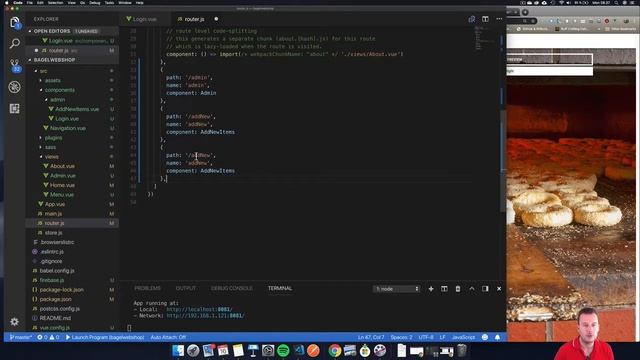
Task: Click the Open Changes icon in the editor toolbar
Action: coord(471,19)
